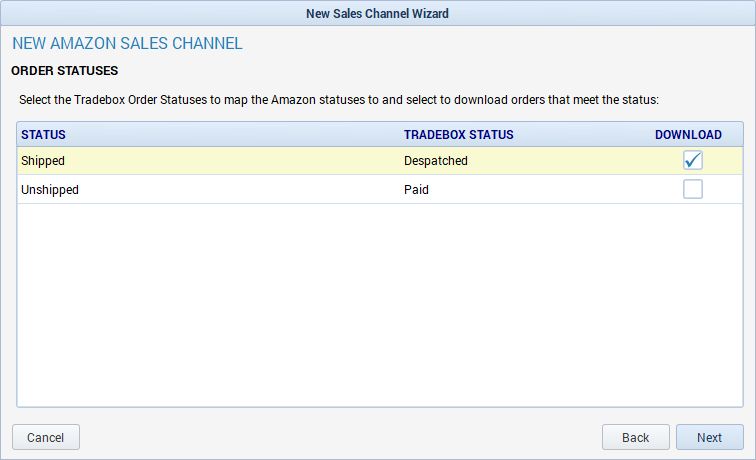Click the checkmark icon in Shipped row
This screenshot has height=460, width=756.
tap(693, 160)
